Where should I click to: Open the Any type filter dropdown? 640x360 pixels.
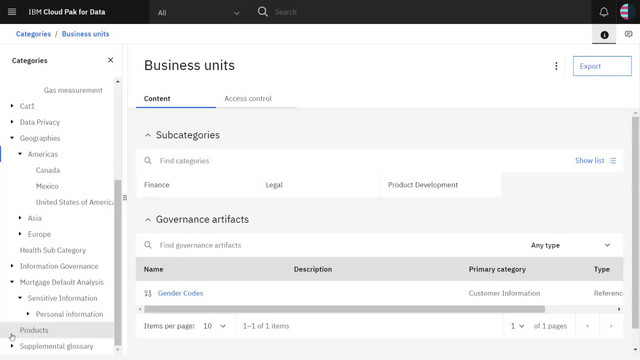[x=570, y=245]
